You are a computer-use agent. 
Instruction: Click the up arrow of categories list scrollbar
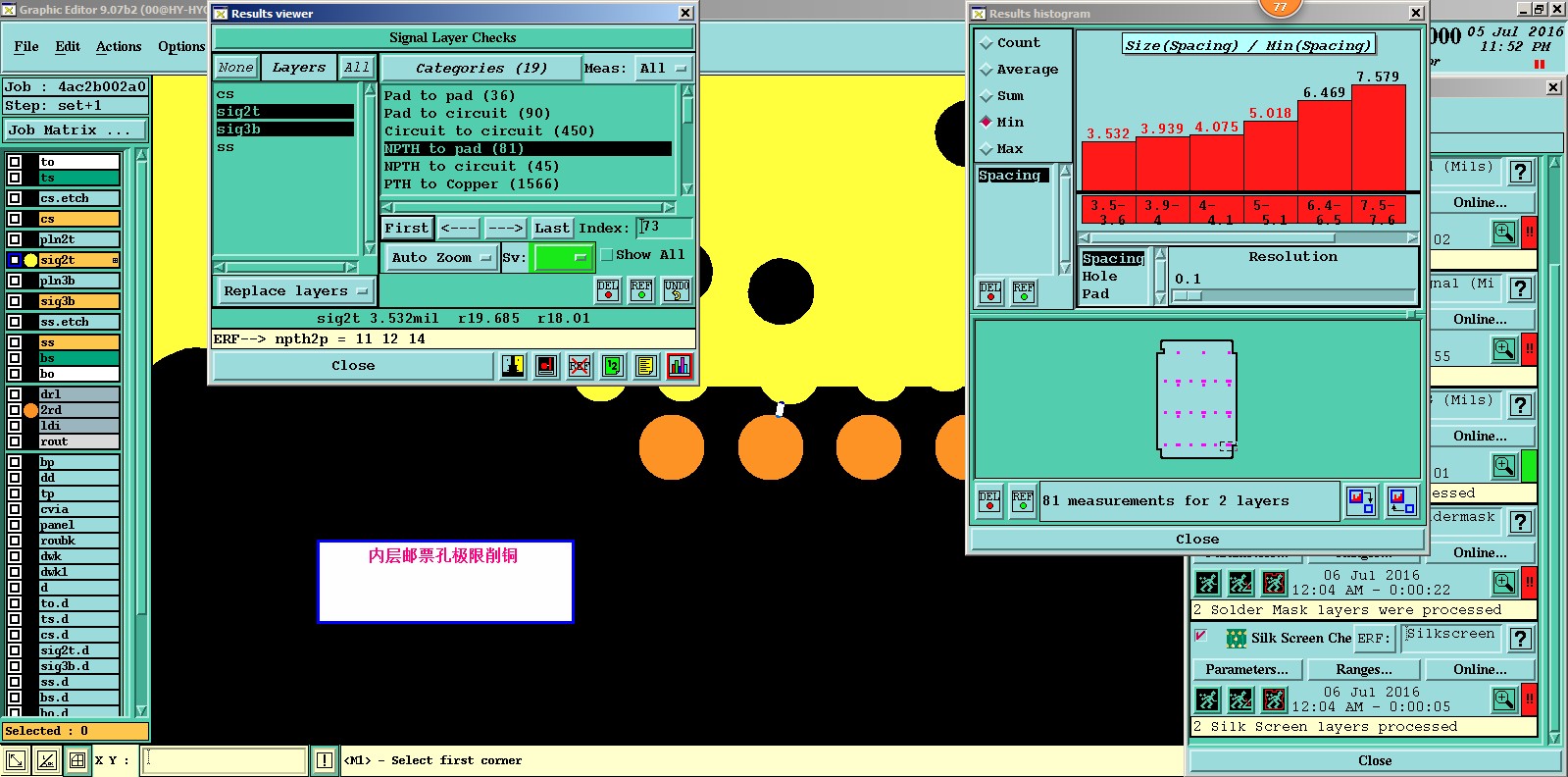687,91
